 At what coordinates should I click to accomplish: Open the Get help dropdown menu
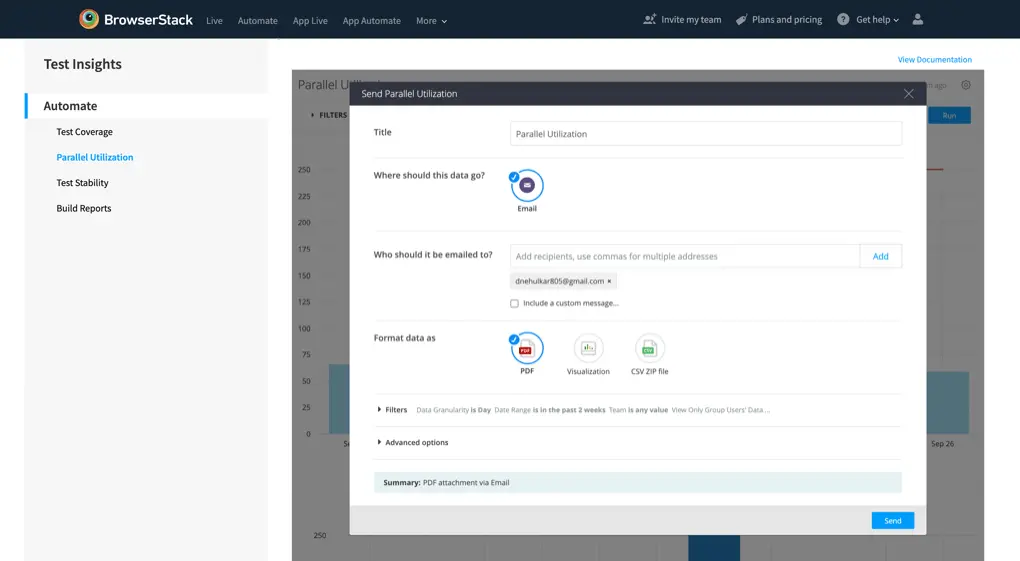(868, 20)
